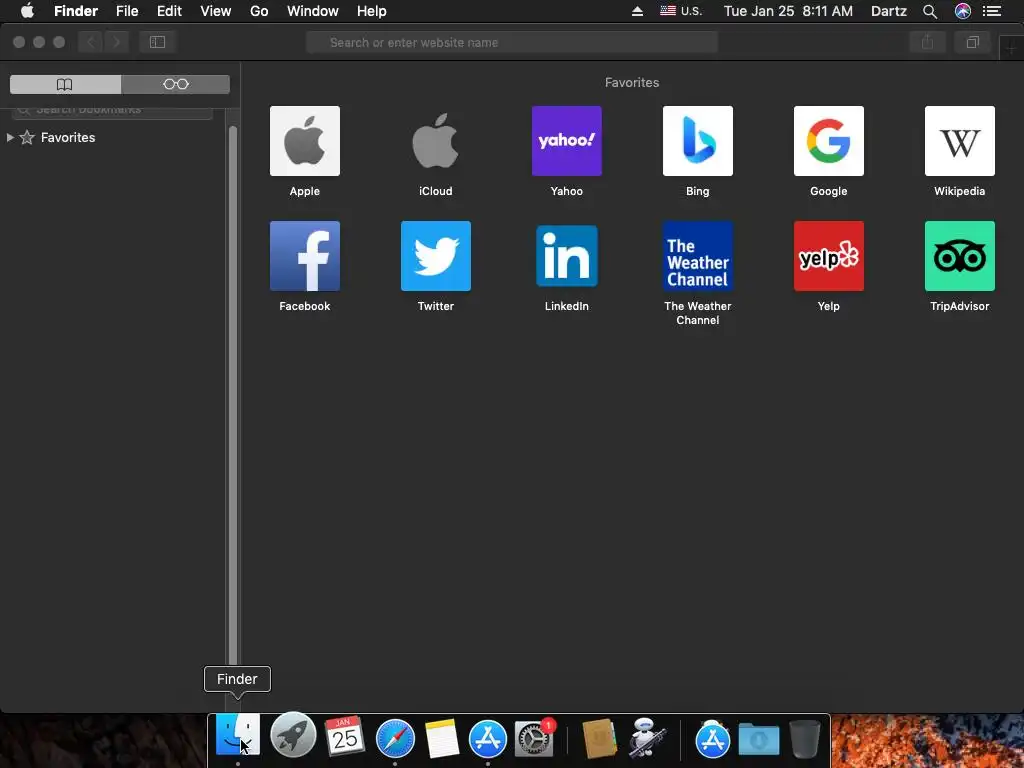Viewport: 1024px width, 768px height.
Task: Open Finder in the Dock
Action: tap(238, 737)
